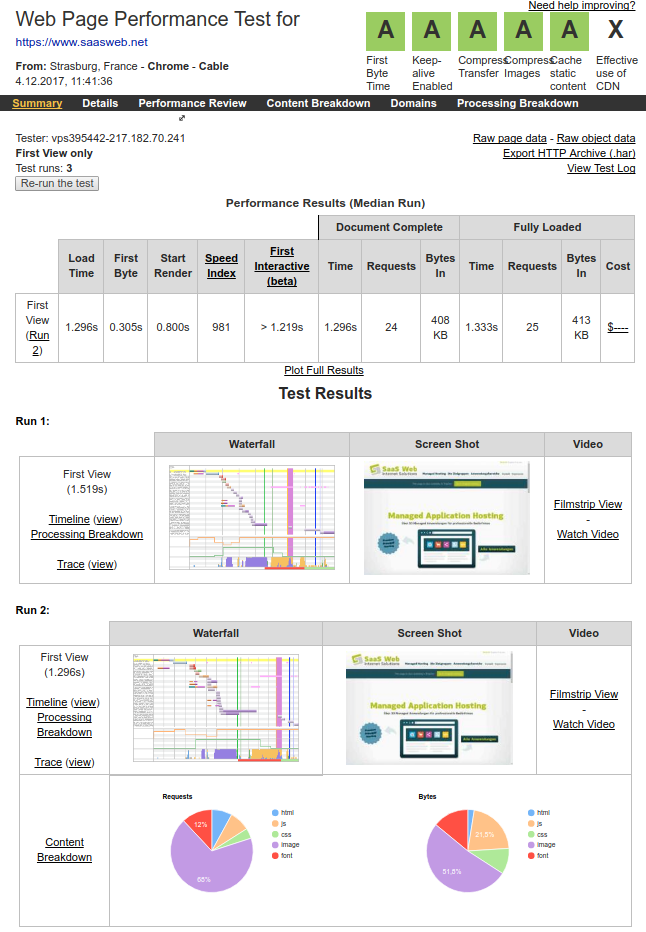Viewport: 646px width, 932px height.
Task: Open Raw object data link
Action: coord(595,138)
